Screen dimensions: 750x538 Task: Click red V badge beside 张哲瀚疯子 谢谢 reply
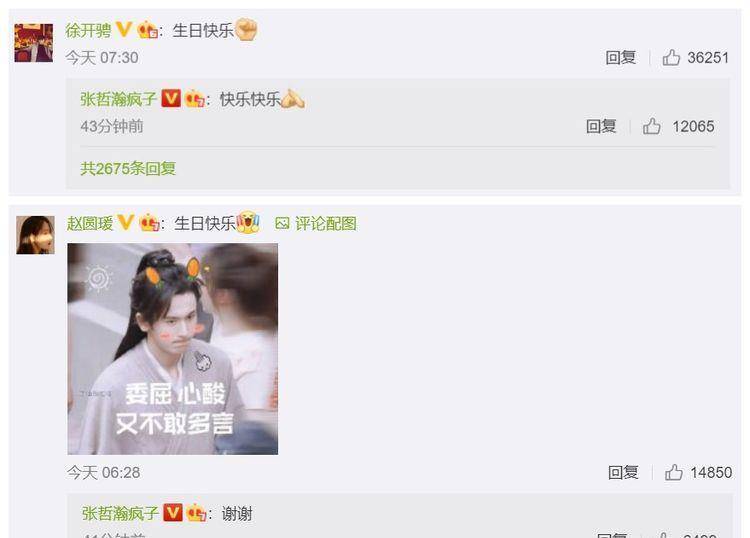(173, 513)
